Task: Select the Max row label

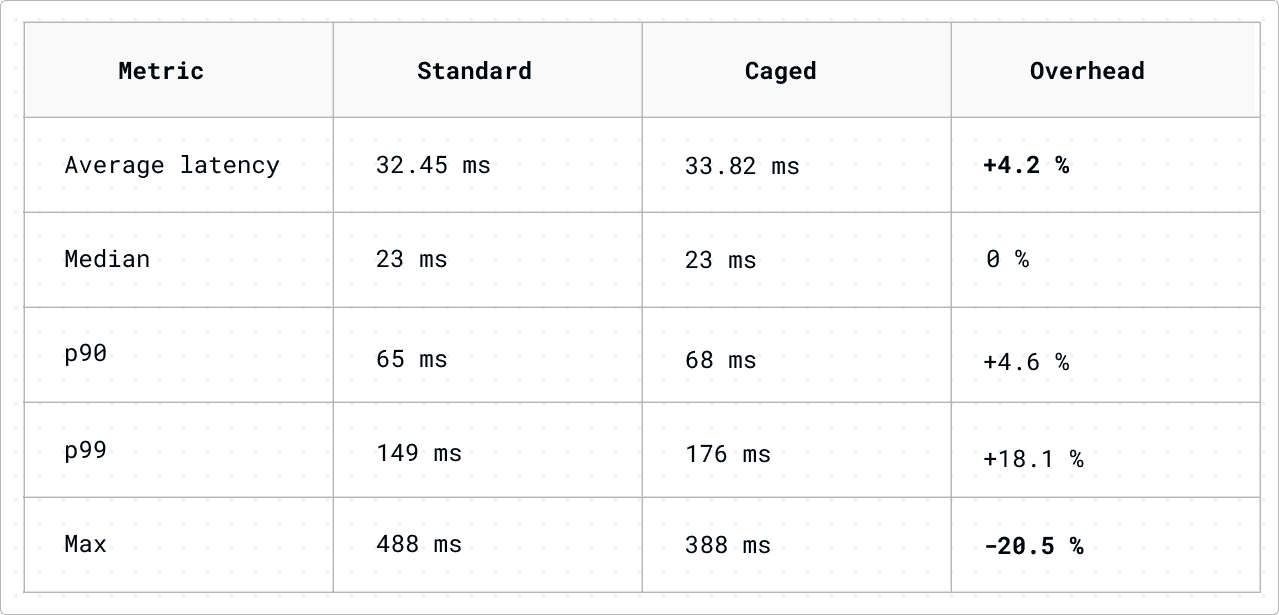Action: point(86,544)
